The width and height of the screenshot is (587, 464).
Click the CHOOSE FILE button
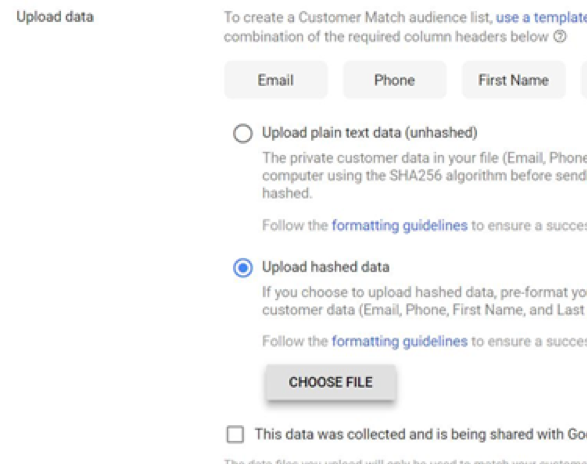point(331,382)
